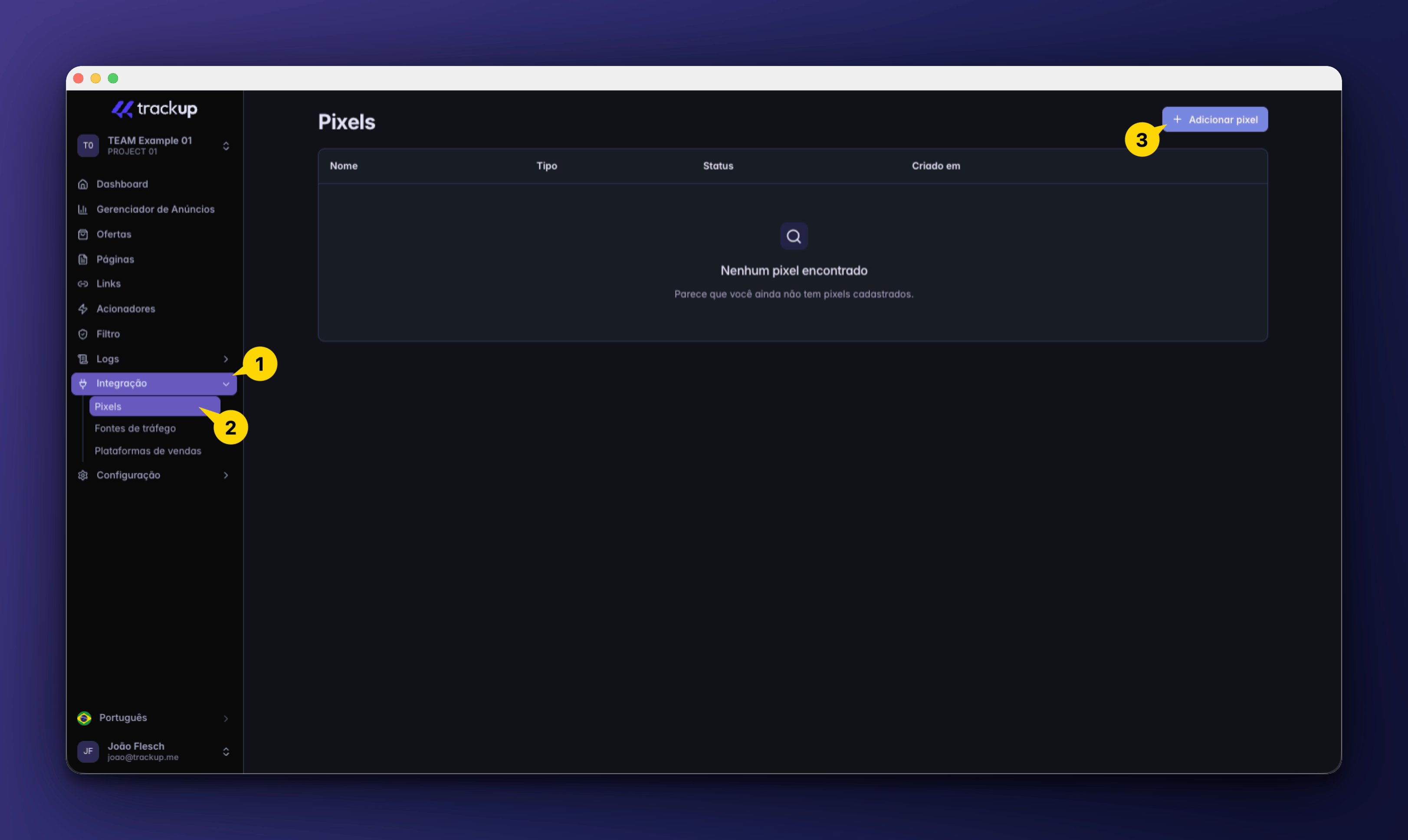This screenshot has width=1408, height=840.
Task: Click the JF user avatar
Action: point(88,751)
